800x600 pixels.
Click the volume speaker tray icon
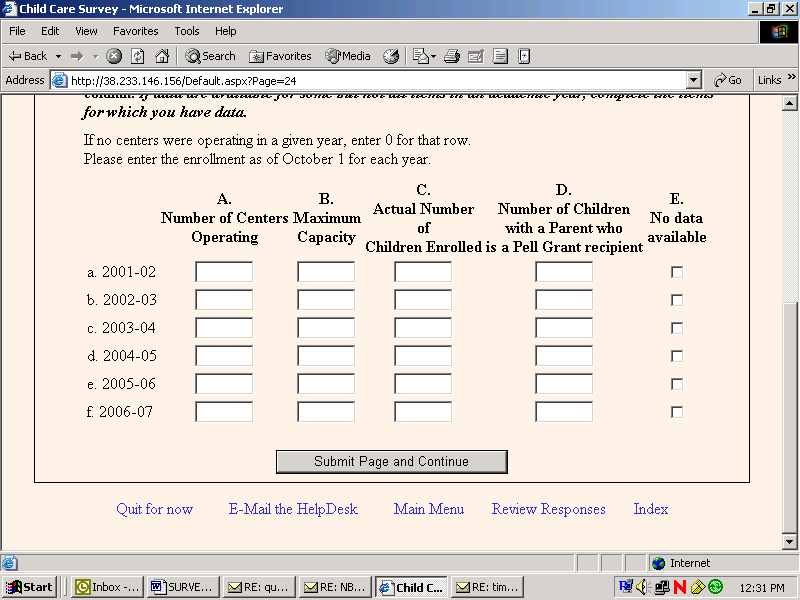pos(643,587)
